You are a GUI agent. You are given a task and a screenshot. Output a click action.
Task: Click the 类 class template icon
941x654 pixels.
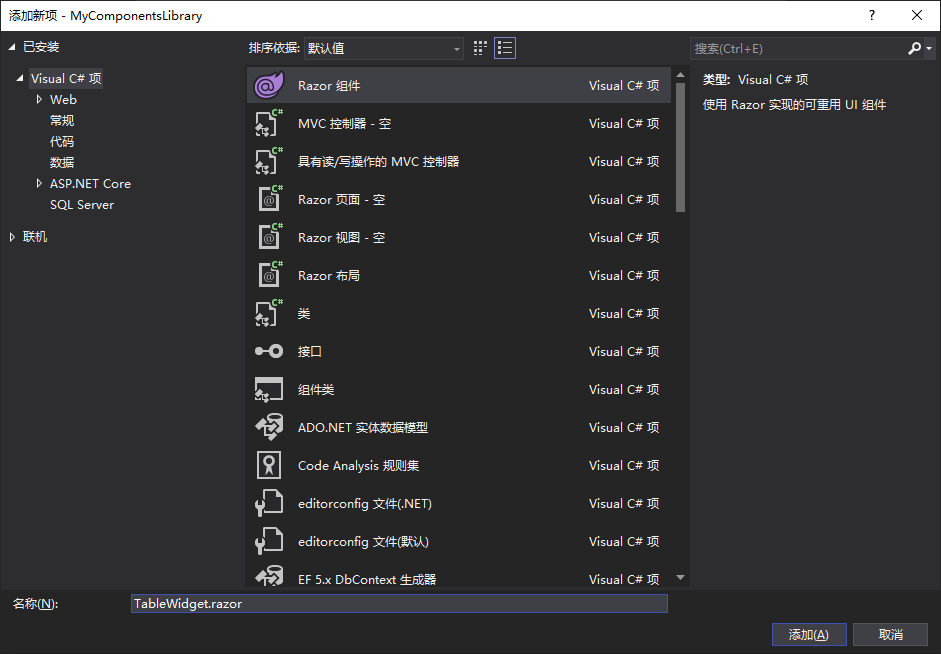269,313
